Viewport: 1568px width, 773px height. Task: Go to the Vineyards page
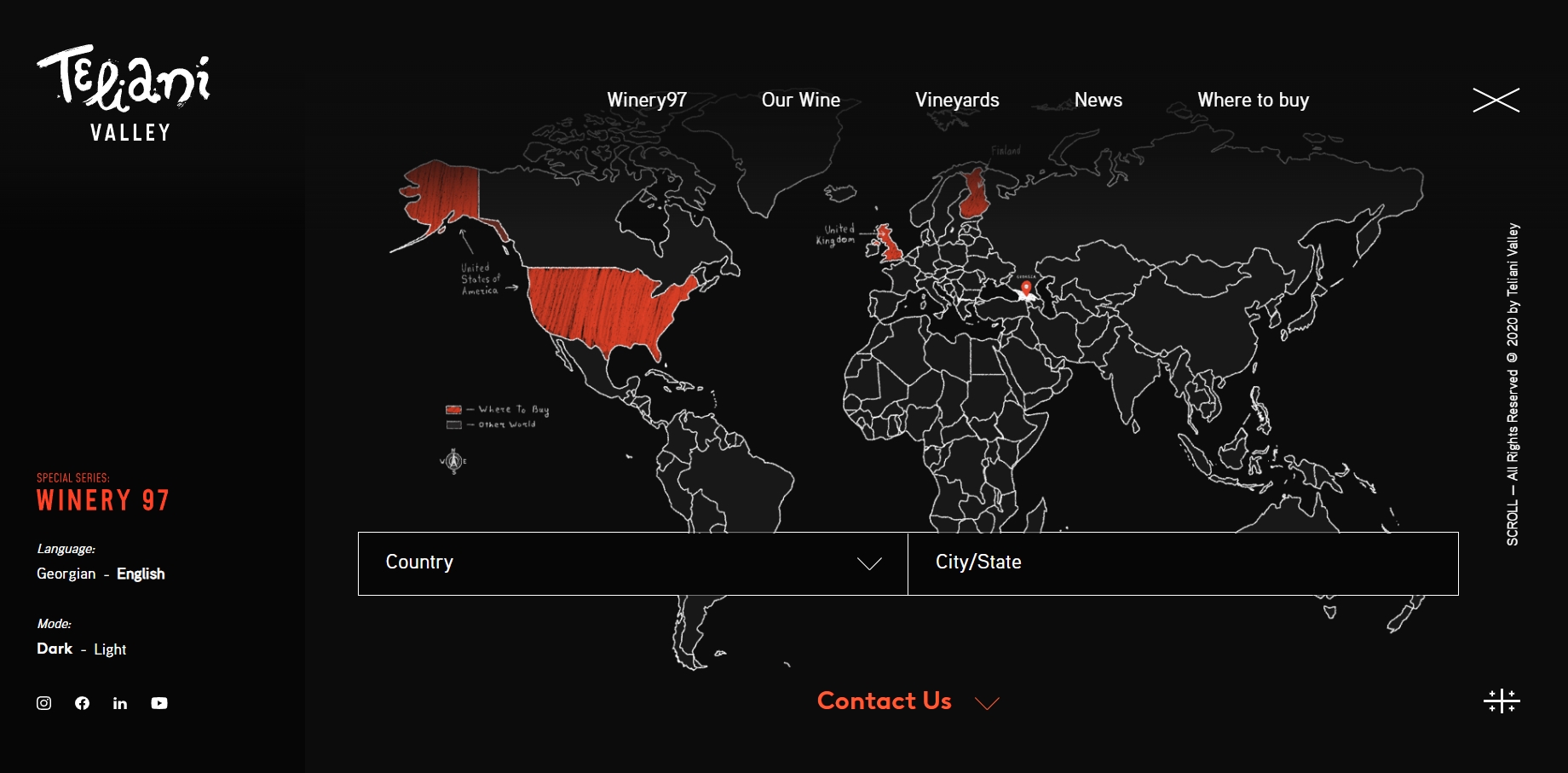coord(957,100)
